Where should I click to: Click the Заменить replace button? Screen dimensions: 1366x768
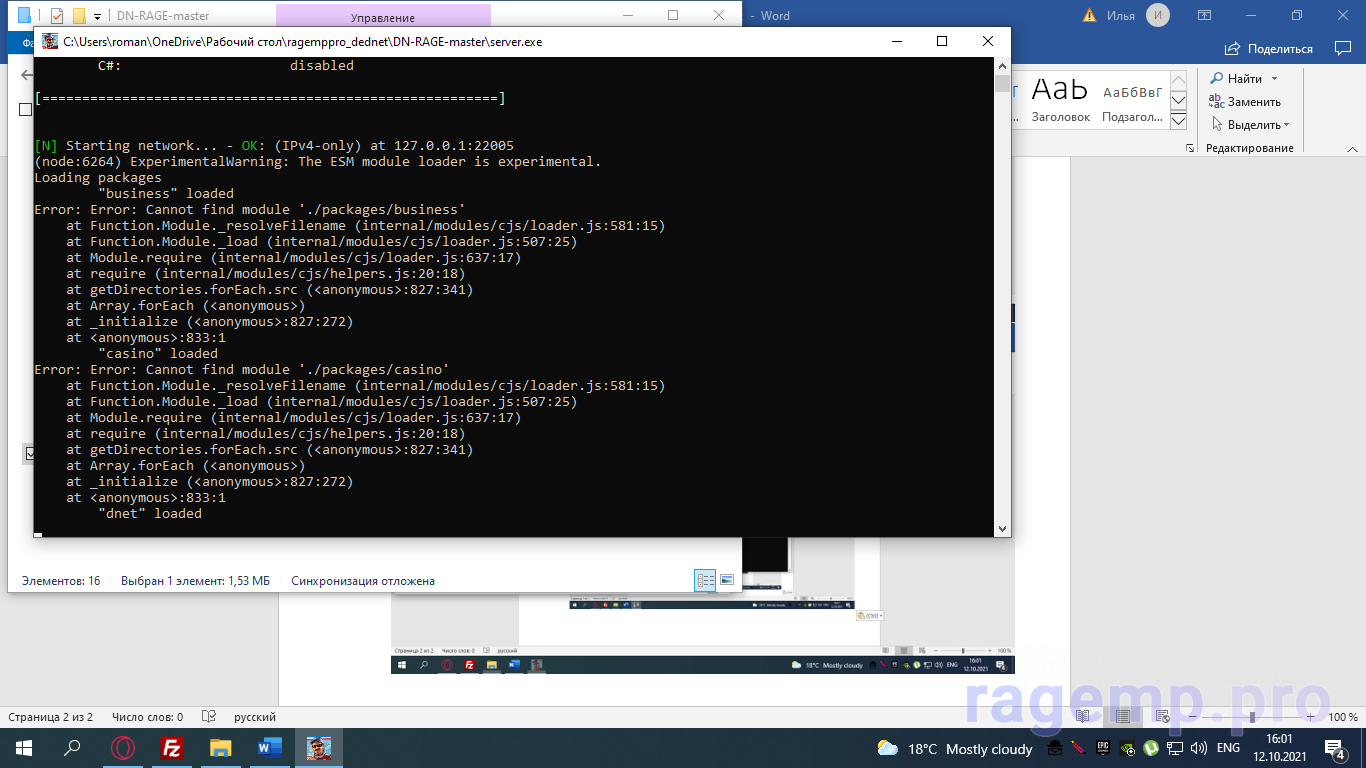1245,102
